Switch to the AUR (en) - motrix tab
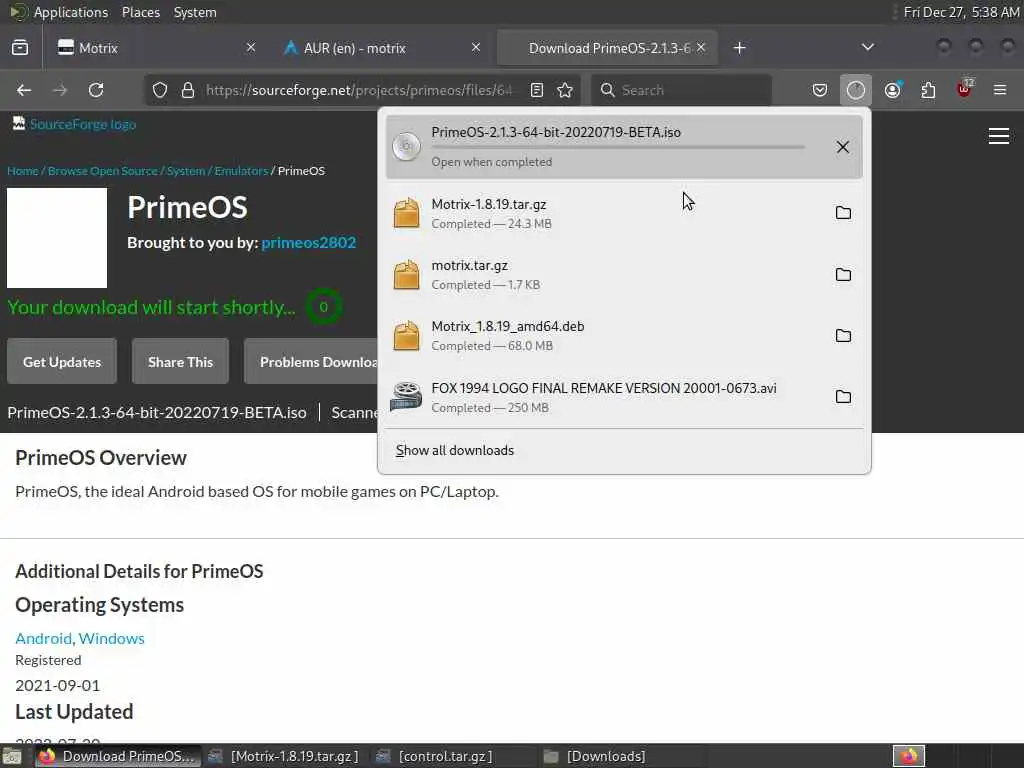This screenshot has height=768, width=1024. click(381, 48)
